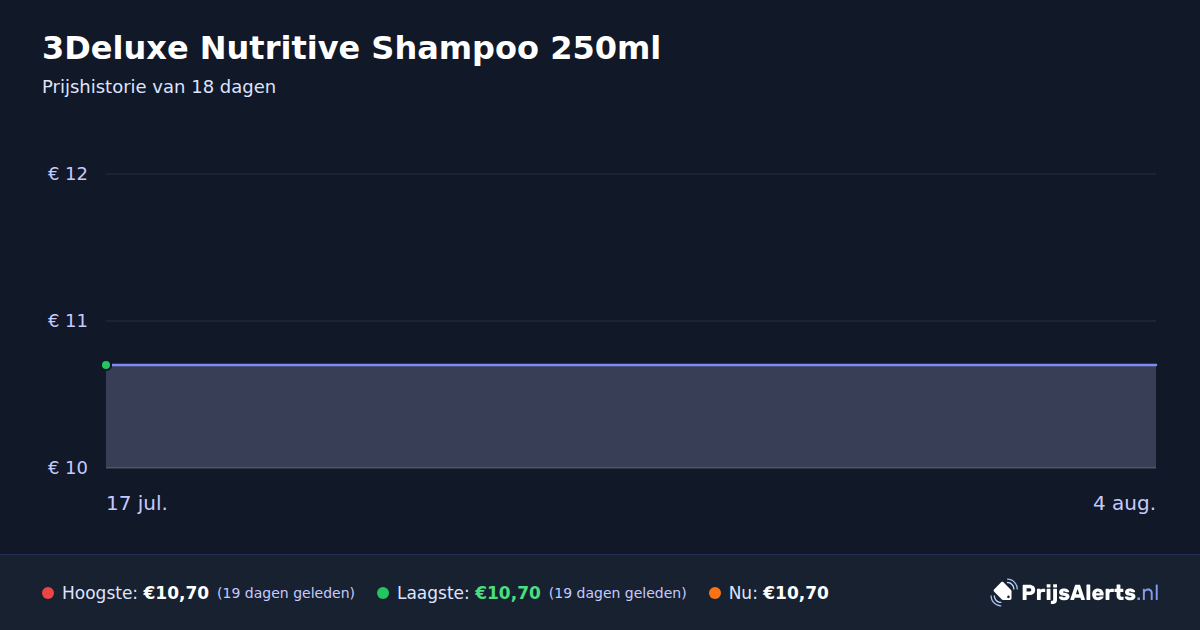Click the '19 dagen geleden' note after Laagste
The height and width of the screenshot is (630, 1200).
[618, 593]
